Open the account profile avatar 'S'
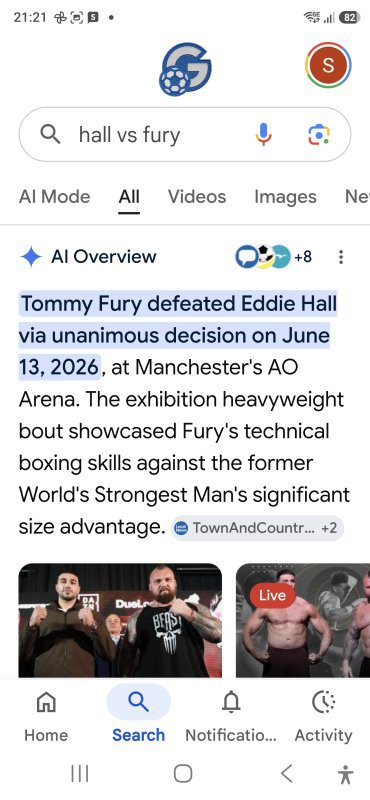370x800 pixels. pyautogui.click(x=328, y=65)
